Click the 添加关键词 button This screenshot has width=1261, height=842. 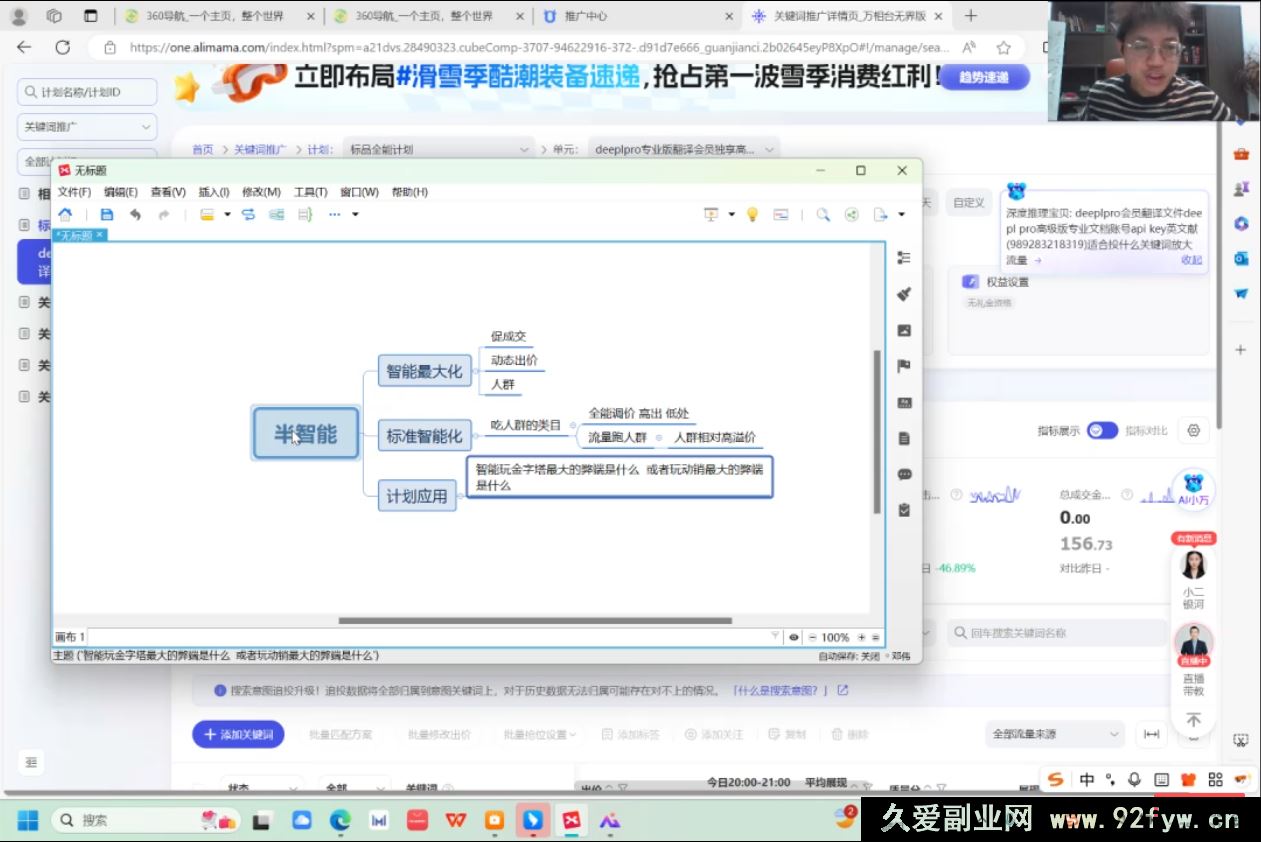[237, 734]
